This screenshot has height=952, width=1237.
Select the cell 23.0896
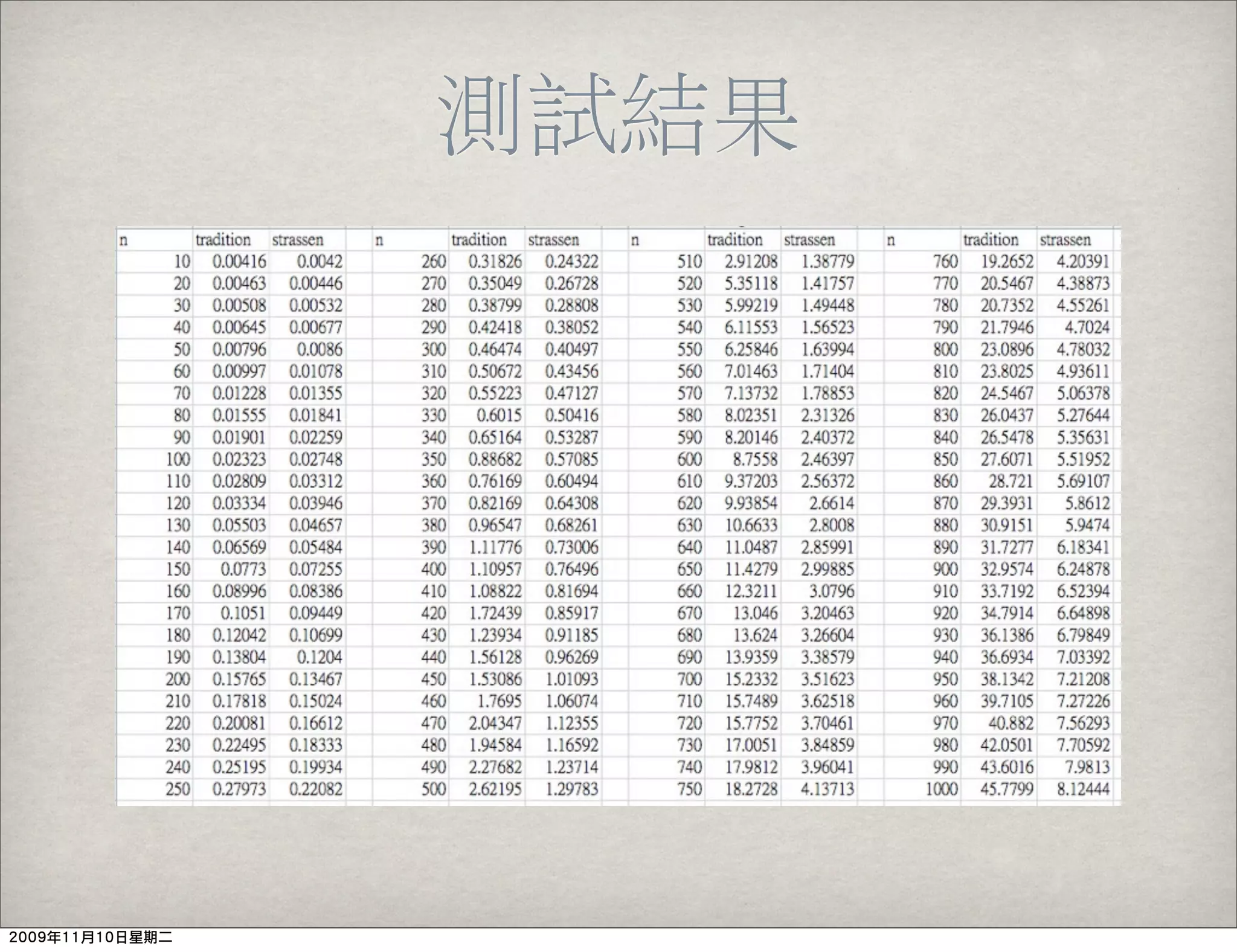tap(1007, 350)
